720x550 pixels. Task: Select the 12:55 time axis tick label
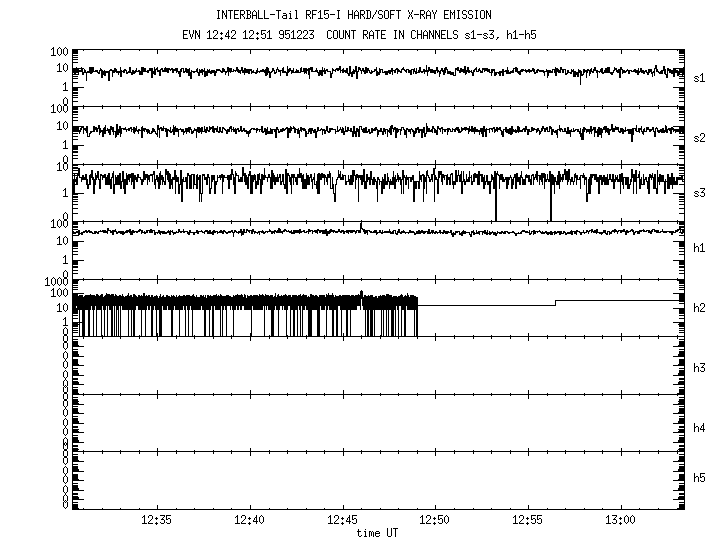(x=528, y=521)
